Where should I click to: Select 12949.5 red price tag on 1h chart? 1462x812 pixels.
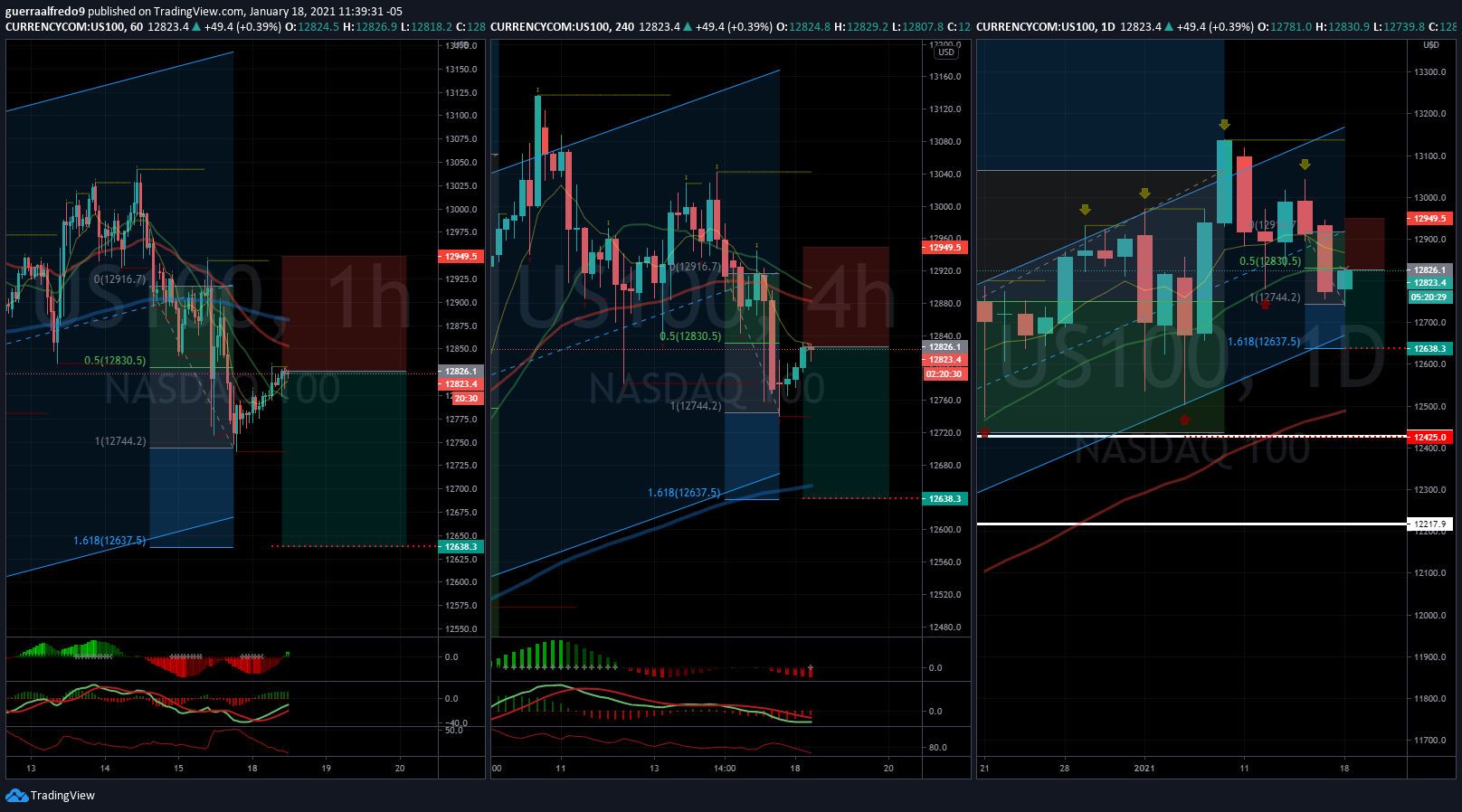click(x=460, y=257)
